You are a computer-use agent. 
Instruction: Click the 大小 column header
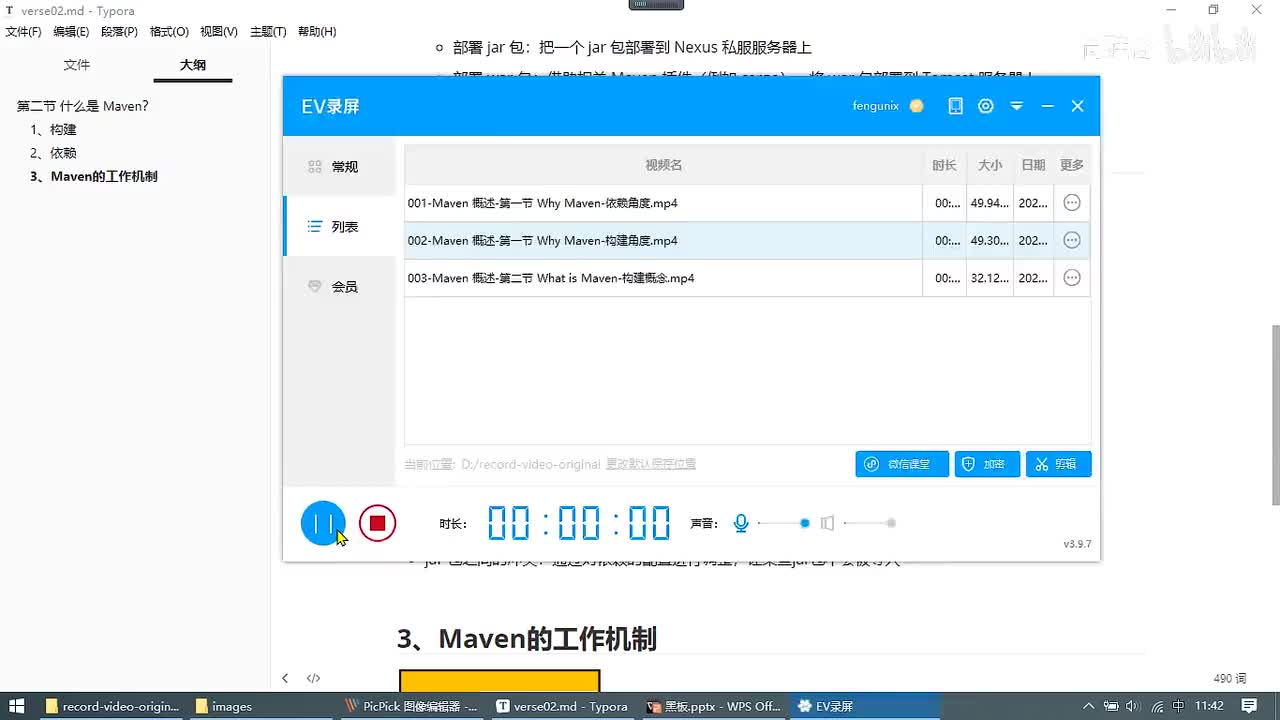[990, 165]
